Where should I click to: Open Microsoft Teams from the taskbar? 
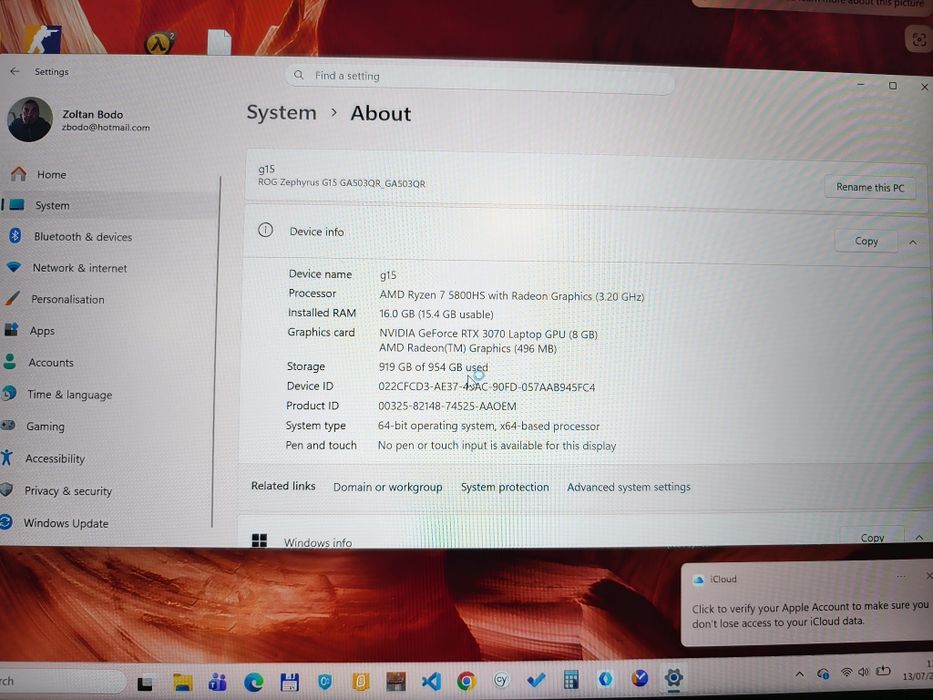pyautogui.click(x=218, y=682)
